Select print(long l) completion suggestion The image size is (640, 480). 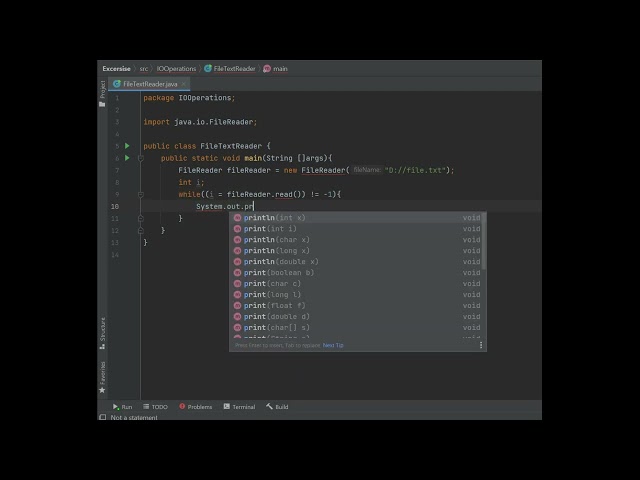[x=356, y=295]
